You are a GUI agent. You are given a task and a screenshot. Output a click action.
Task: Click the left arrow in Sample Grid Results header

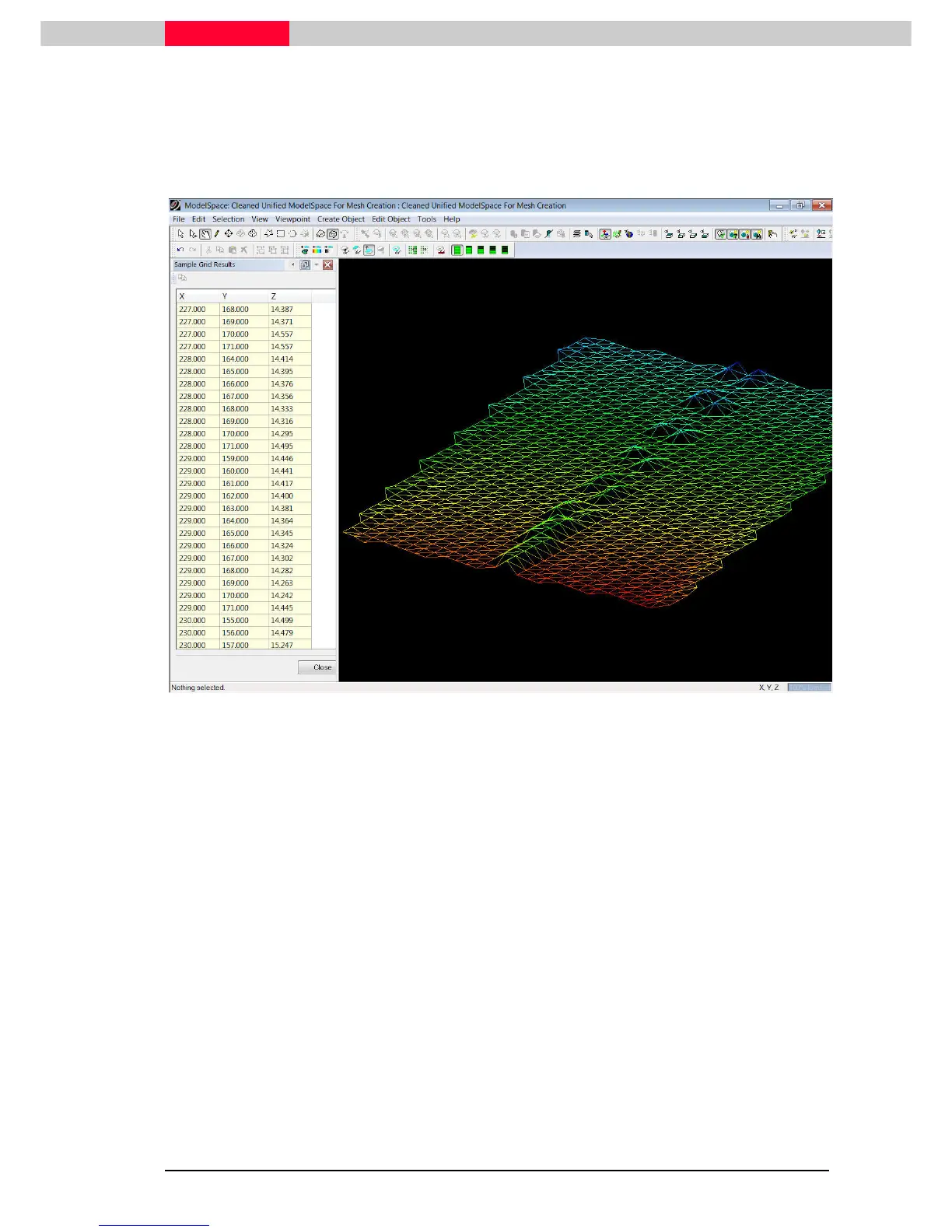pyautogui.click(x=293, y=264)
